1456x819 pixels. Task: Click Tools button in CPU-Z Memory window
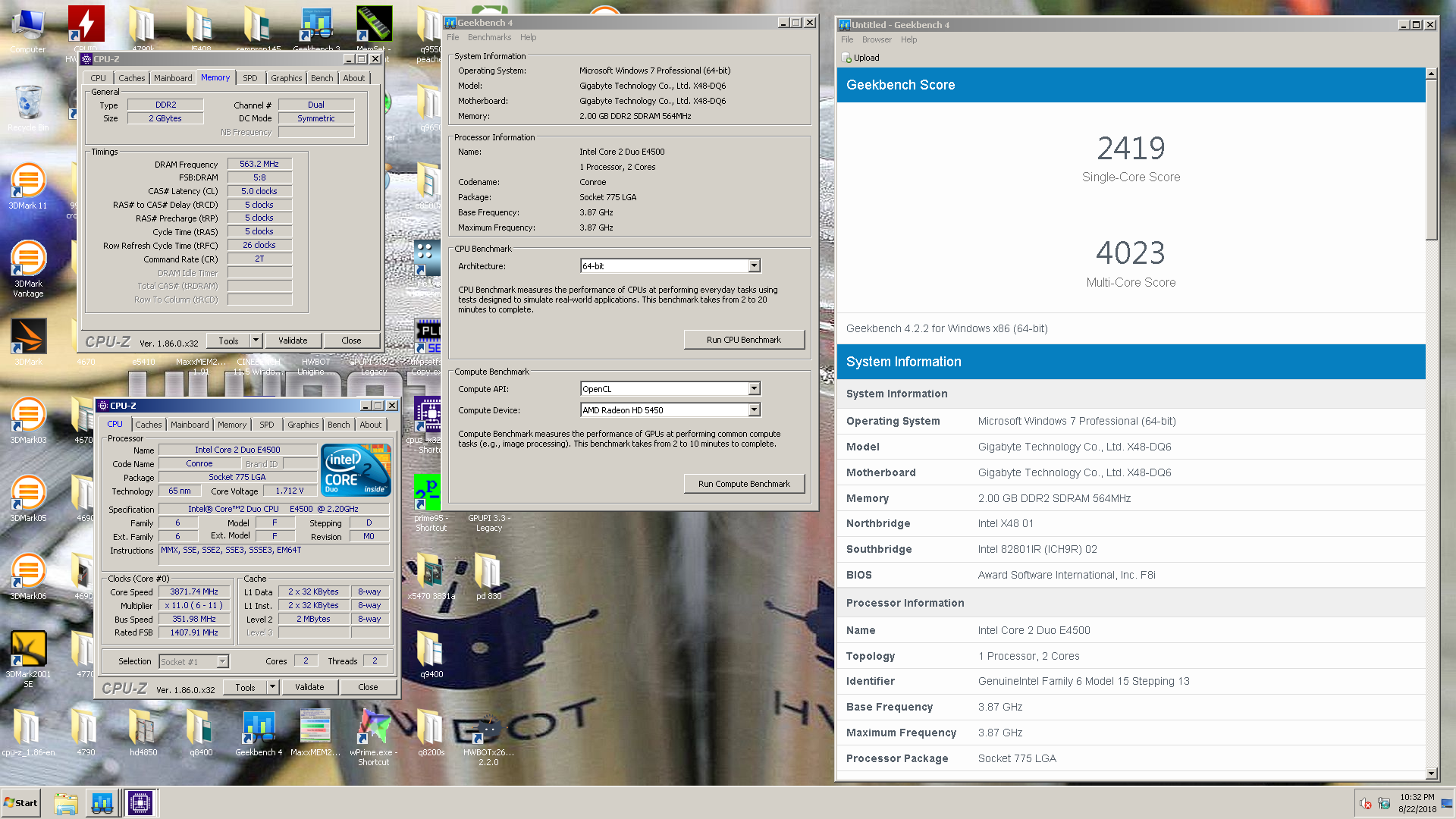228,341
